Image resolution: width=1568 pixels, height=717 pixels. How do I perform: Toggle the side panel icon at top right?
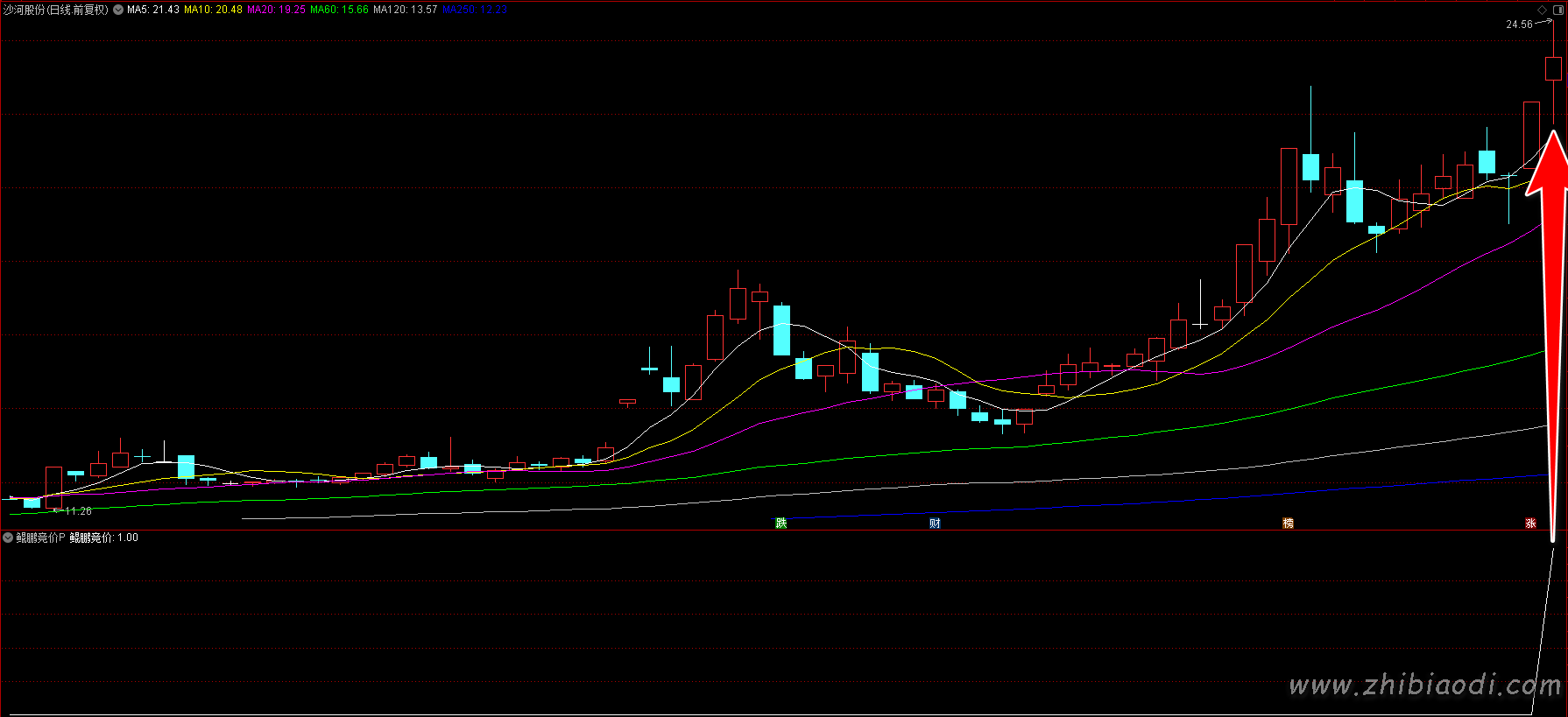click(1557, 10)
